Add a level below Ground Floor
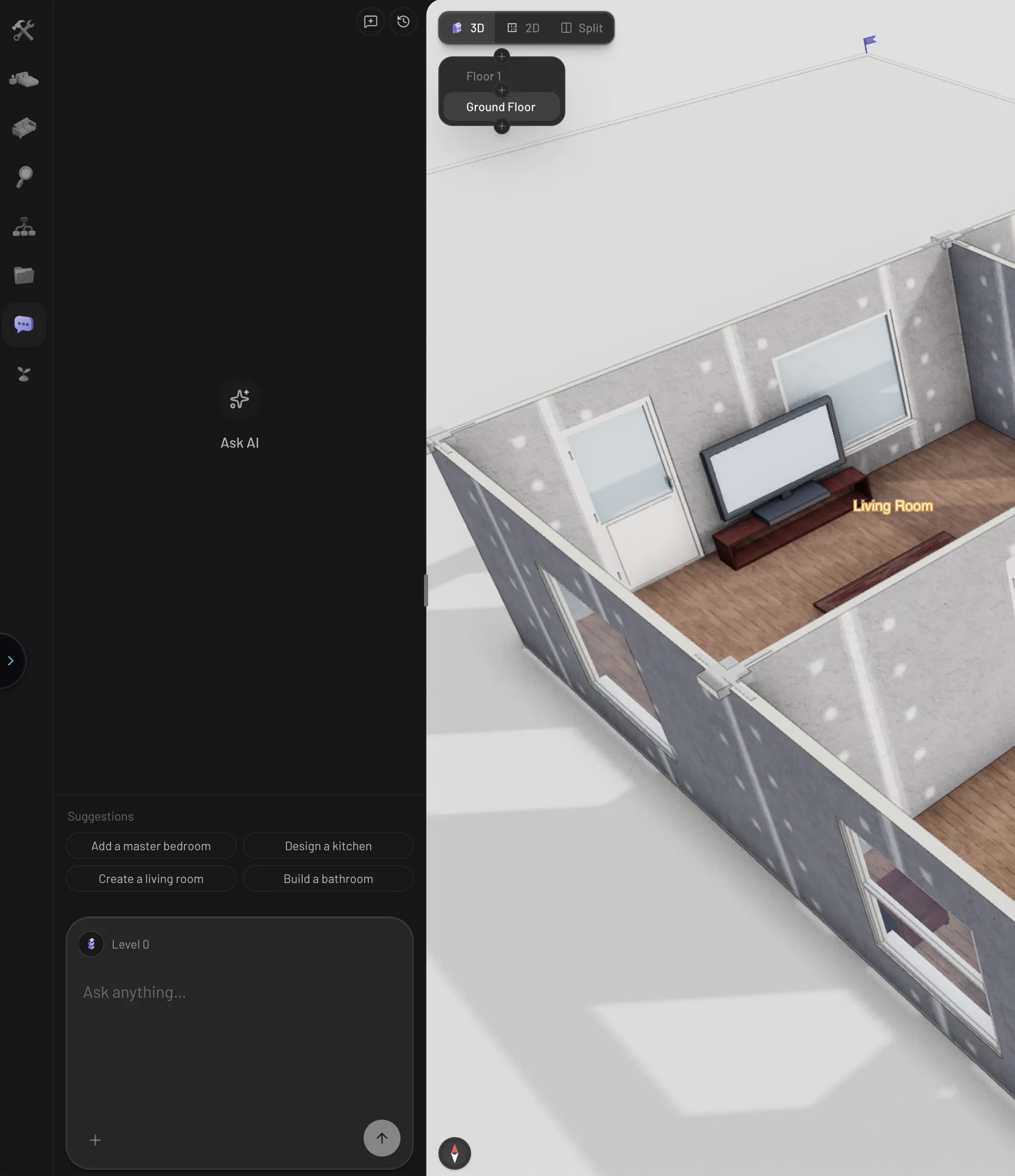 [501, 126]
